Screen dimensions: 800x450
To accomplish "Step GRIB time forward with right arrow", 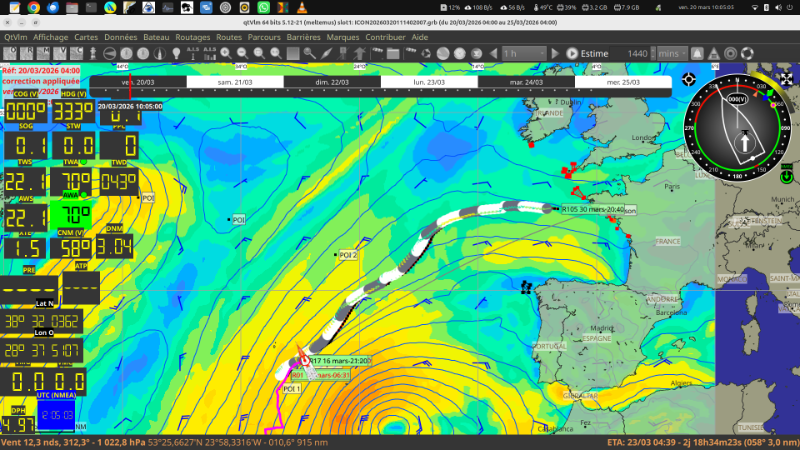I will (555, 52).
